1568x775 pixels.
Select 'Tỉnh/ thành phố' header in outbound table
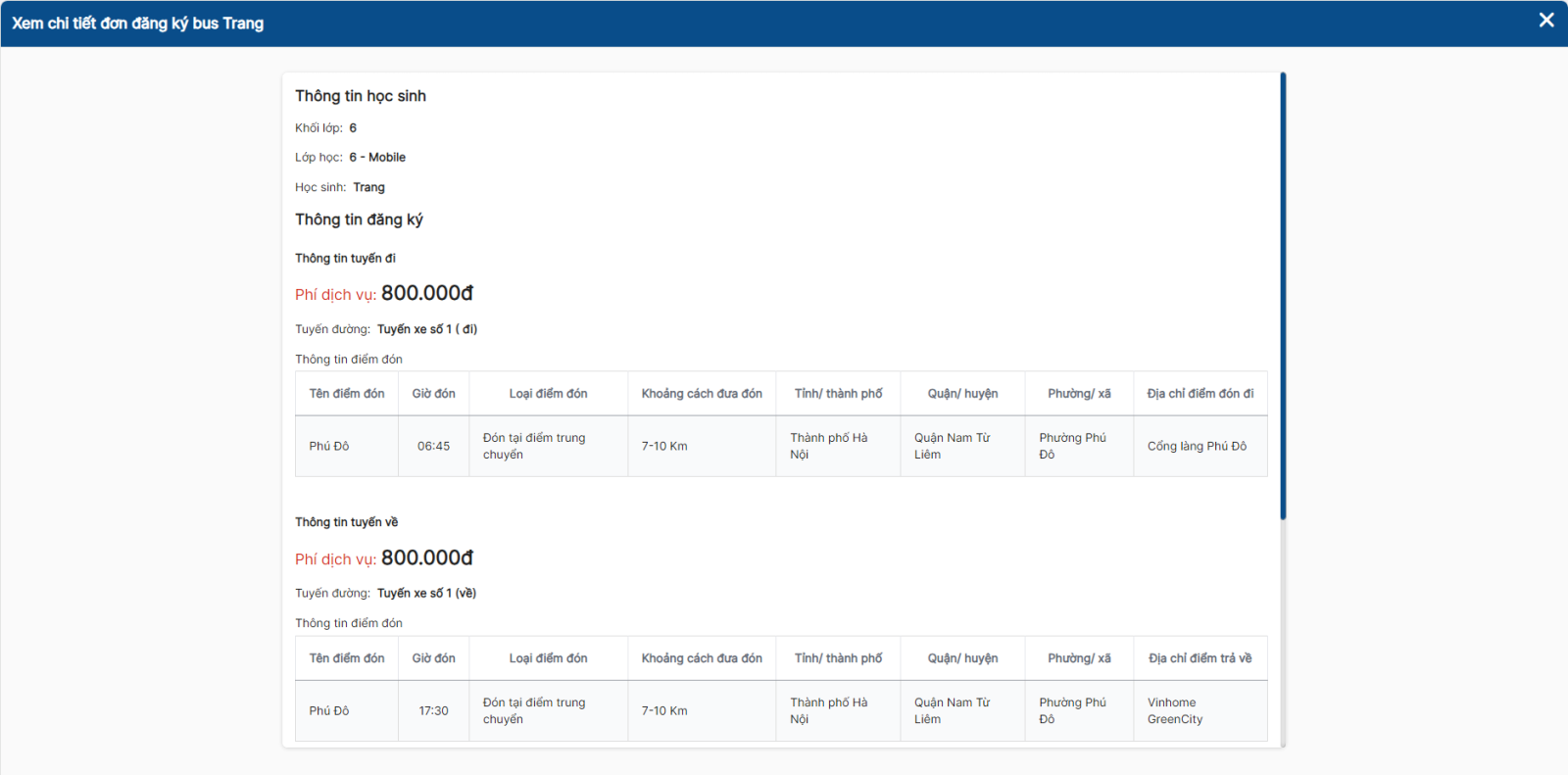(x=838, y=394)
